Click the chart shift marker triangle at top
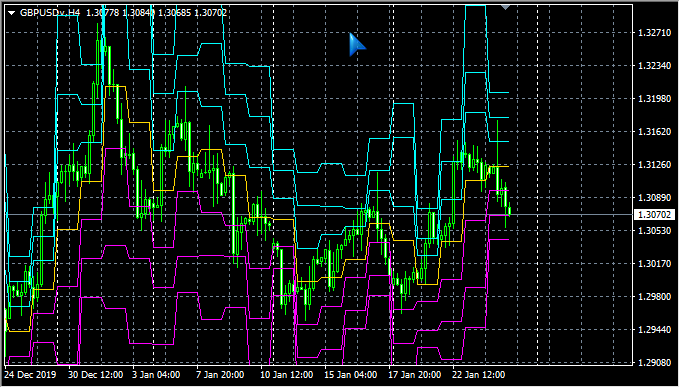Image resolution: width=680 pixels, height=388 pixels. 505,7
